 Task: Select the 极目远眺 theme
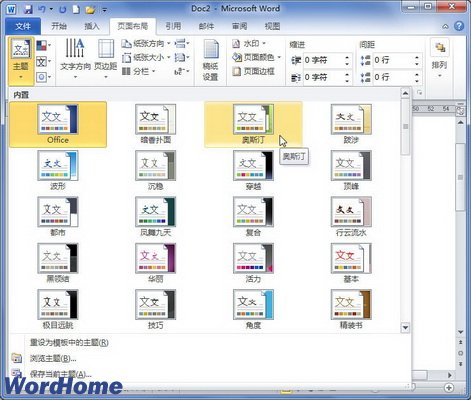point(58,310)
